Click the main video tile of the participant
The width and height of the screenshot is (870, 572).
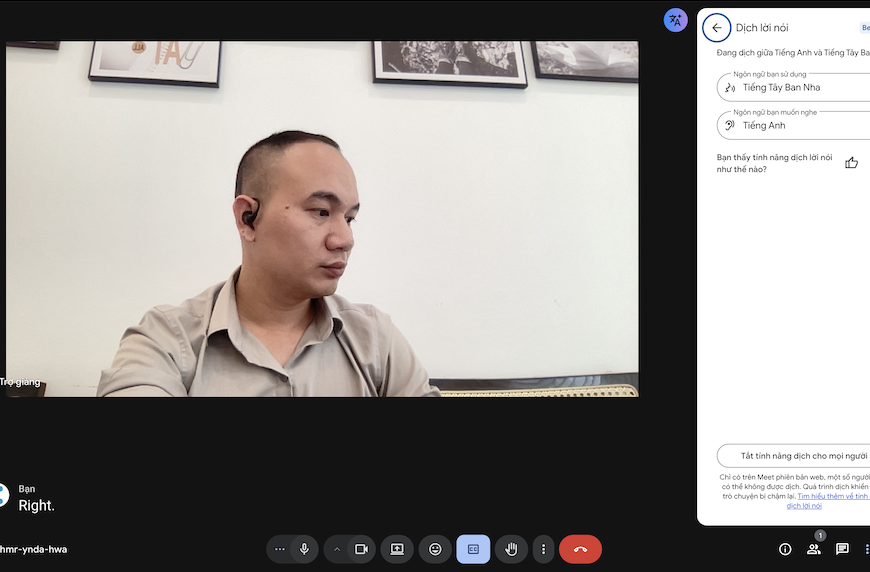click(322, 219)
